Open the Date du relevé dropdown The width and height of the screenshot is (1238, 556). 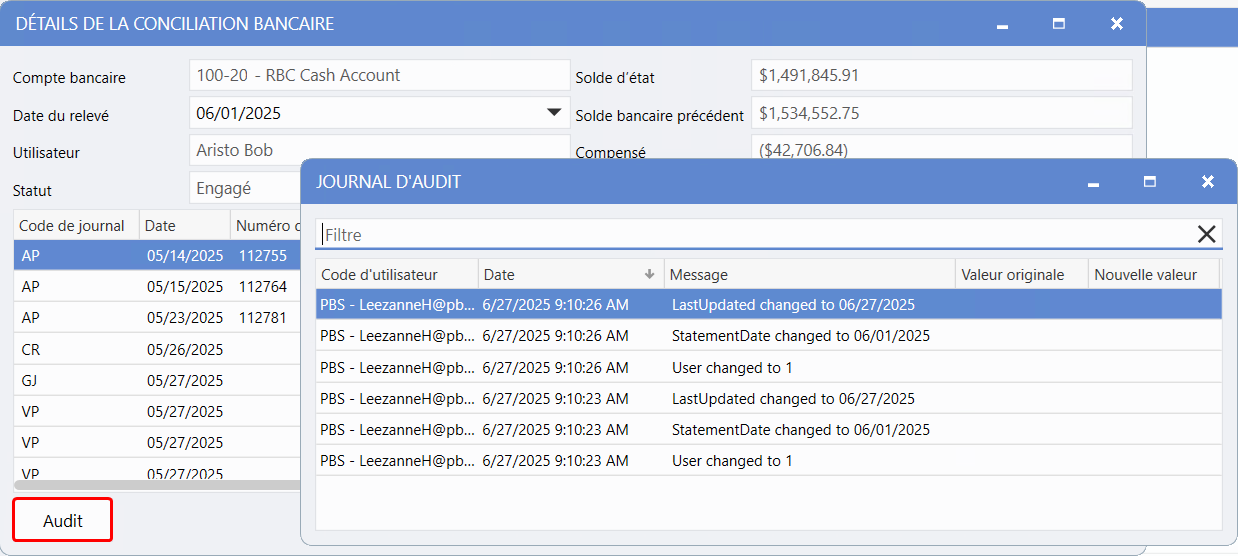(x=554, y=113)
